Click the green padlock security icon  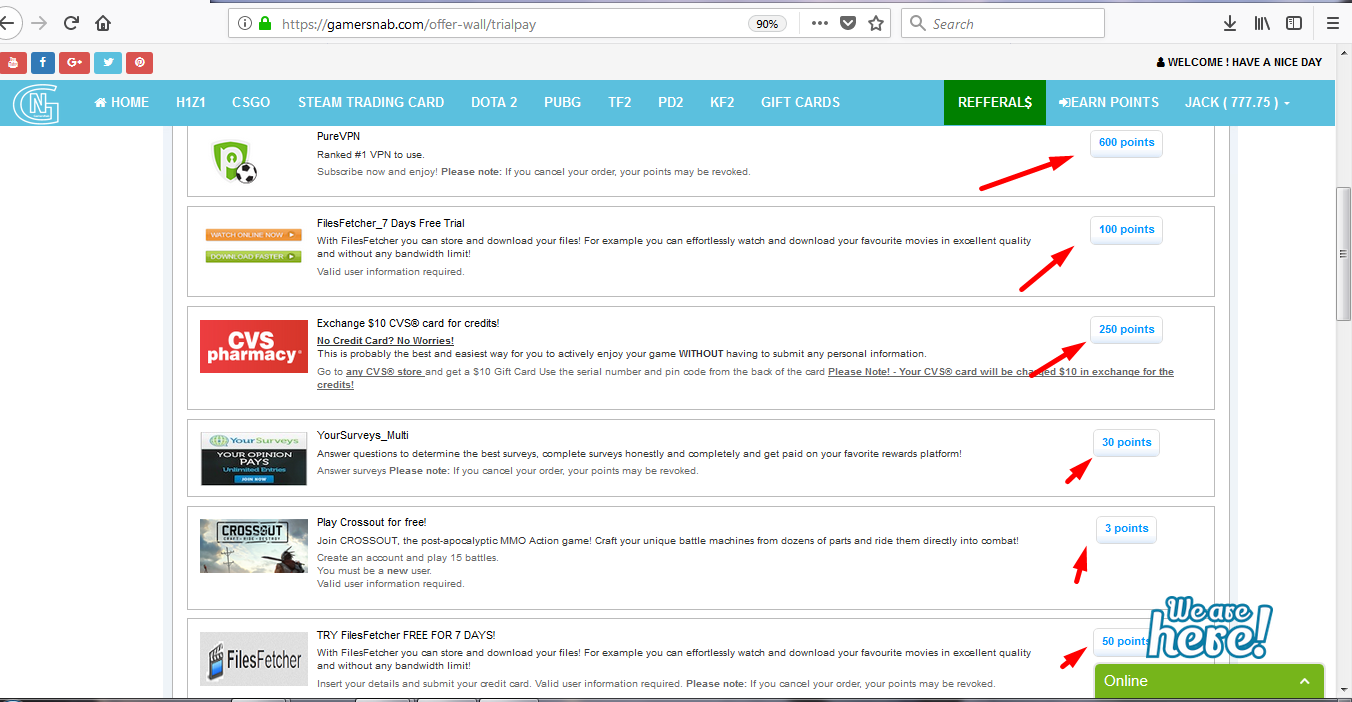click(x=266, y=23)
